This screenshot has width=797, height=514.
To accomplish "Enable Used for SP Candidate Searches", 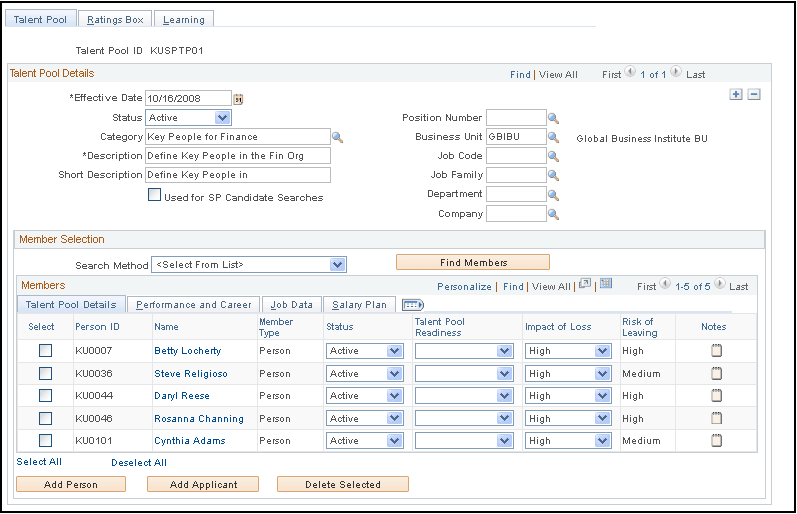I will point(155,195).
